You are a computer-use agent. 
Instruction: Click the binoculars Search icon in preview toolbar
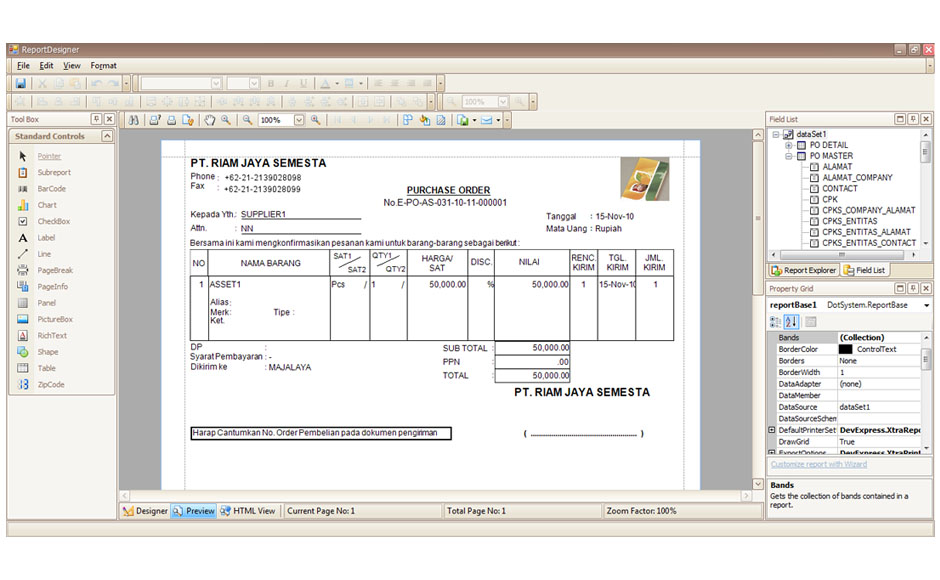click(134, 120)
